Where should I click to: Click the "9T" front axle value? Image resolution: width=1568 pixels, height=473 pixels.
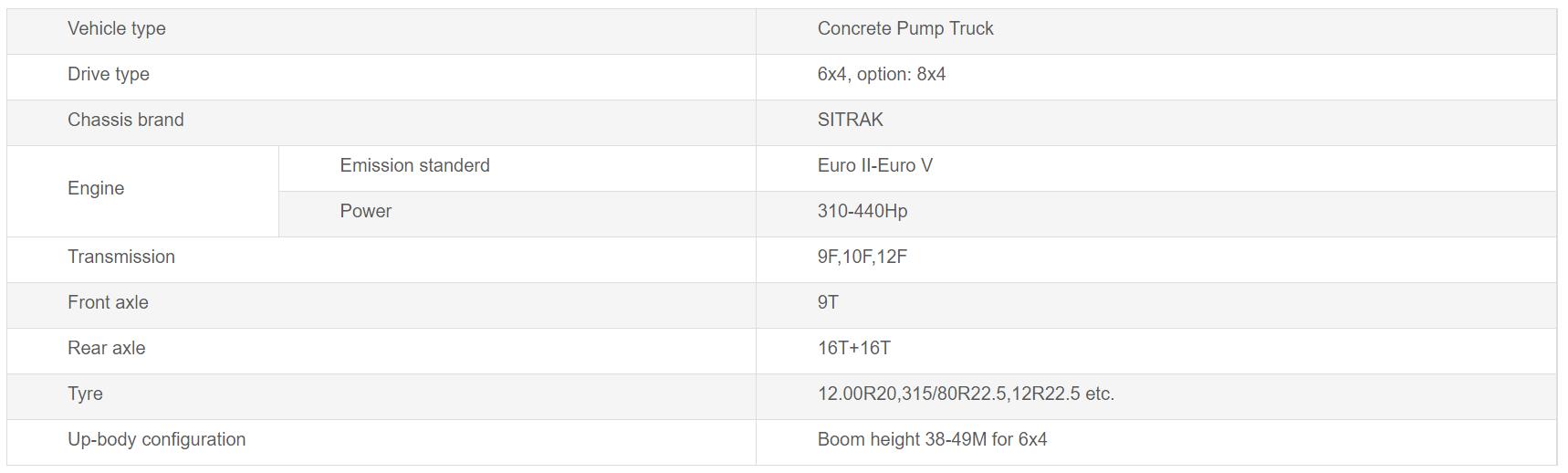pos(828,302)
